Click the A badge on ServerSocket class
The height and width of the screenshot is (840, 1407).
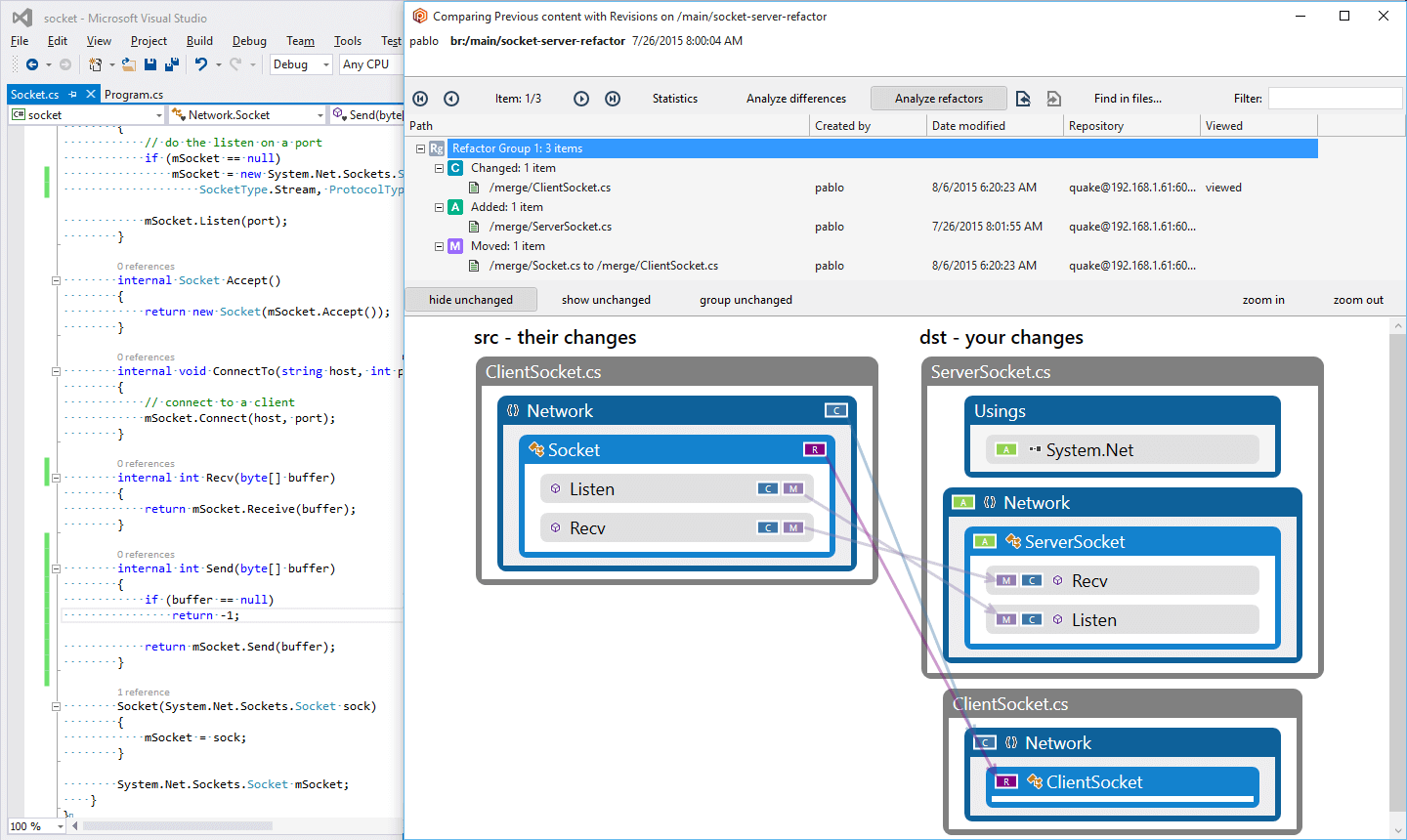[984, 541]
